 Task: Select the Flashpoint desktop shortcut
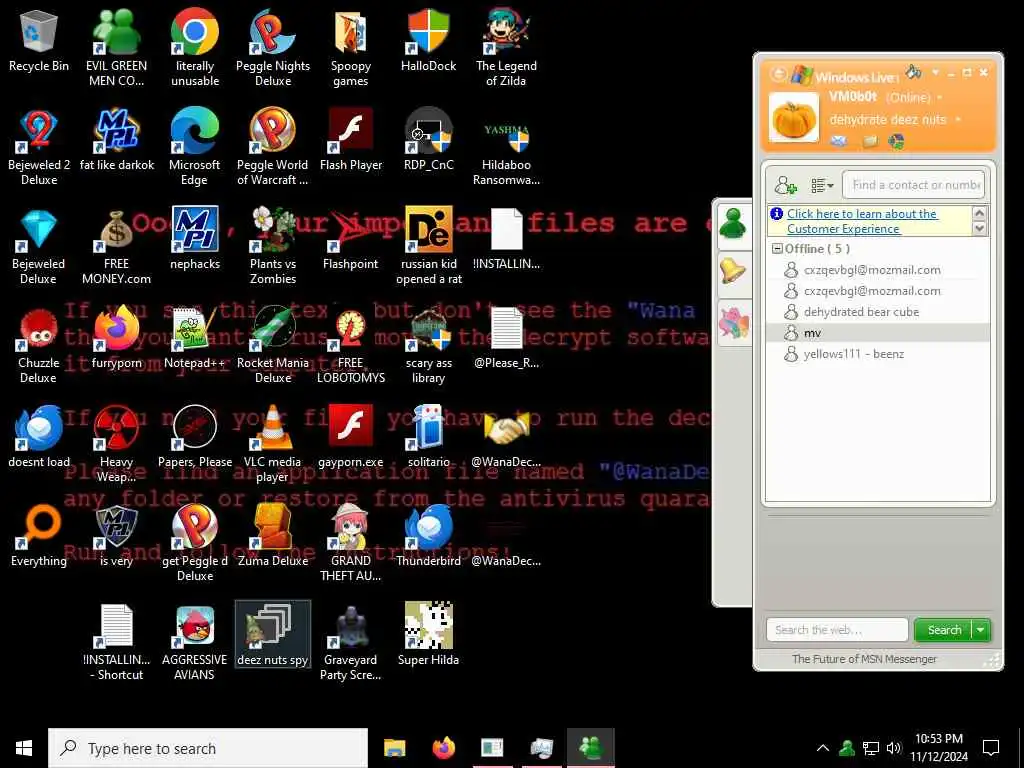351,240
